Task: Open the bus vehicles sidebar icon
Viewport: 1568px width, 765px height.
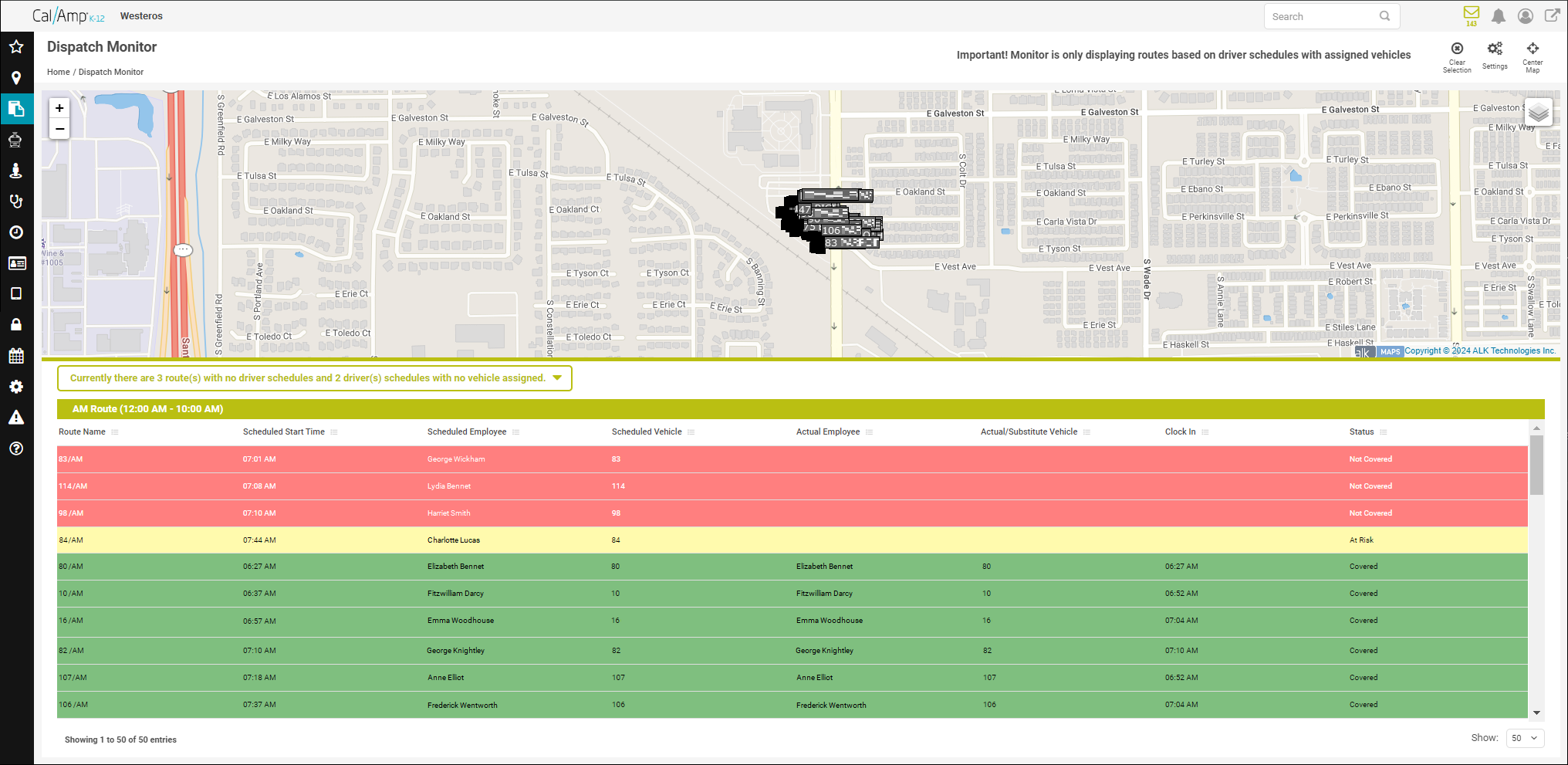Action: 16,140
